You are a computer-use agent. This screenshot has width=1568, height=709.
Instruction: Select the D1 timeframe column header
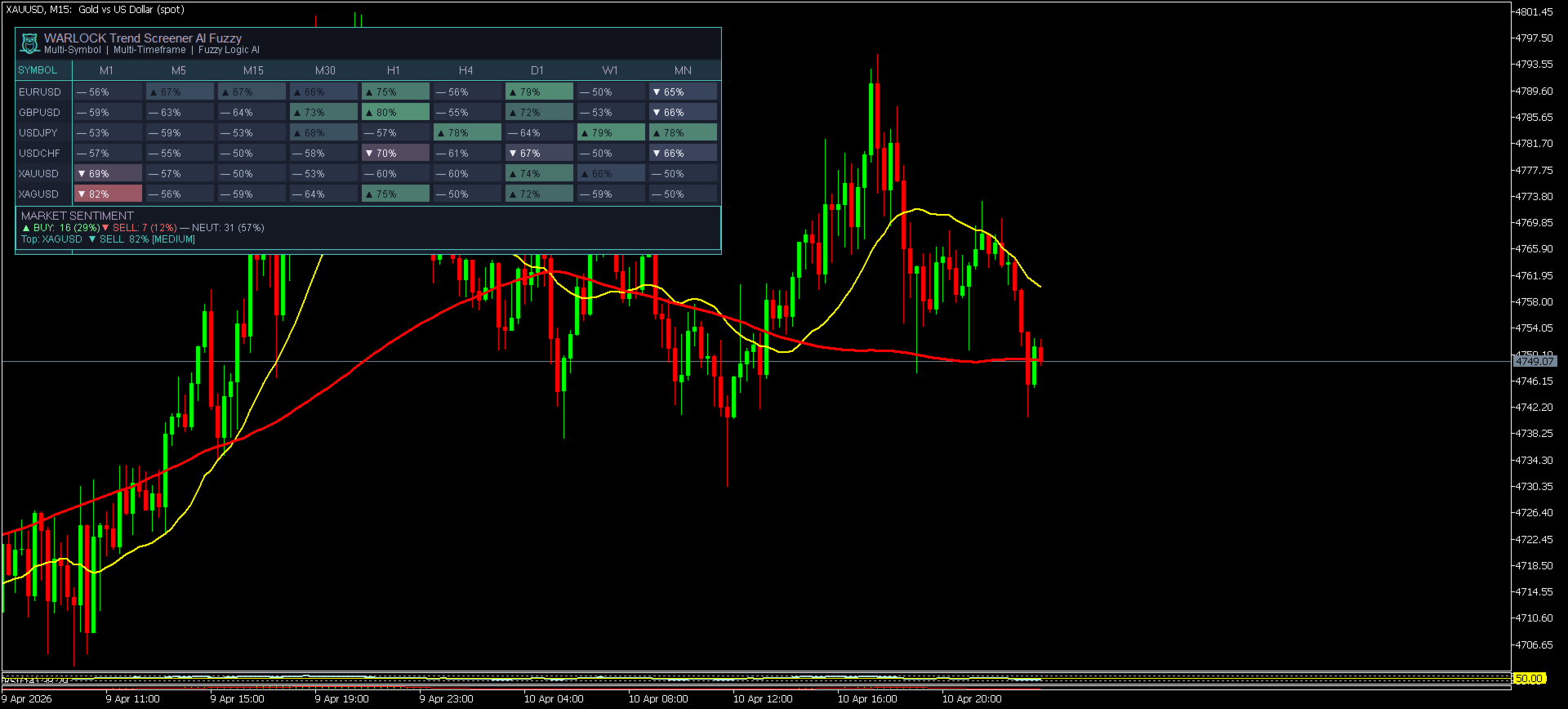click(537, 70)
